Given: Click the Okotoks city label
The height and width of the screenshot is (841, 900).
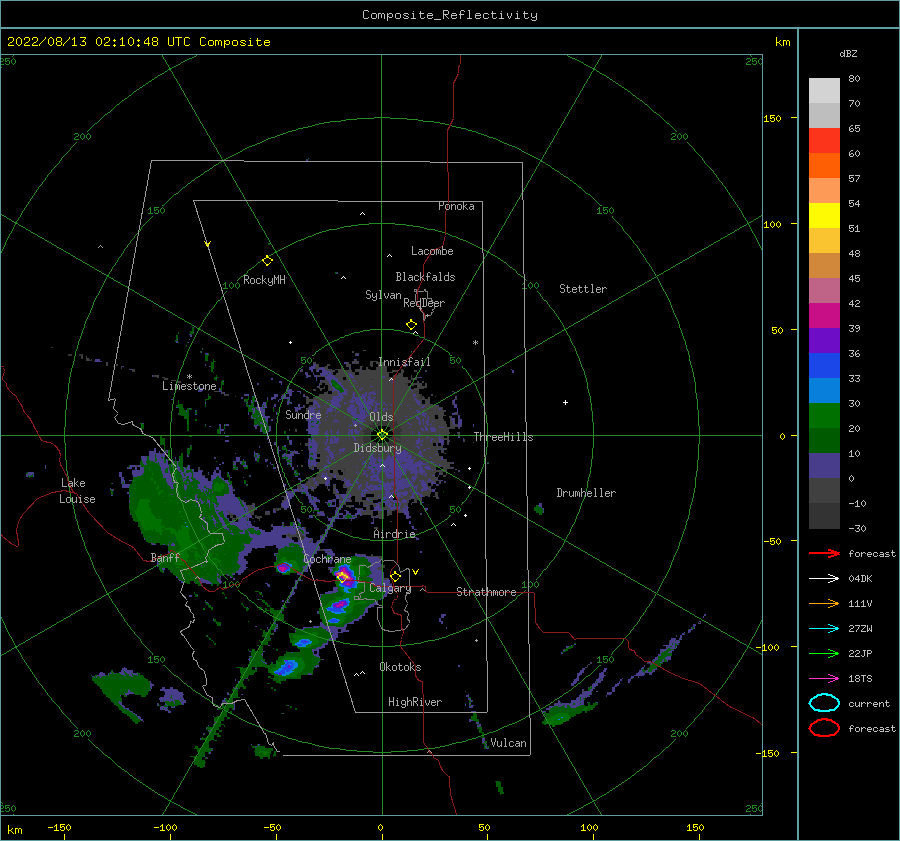Looking at the screenshot, I should pos(400,667).
